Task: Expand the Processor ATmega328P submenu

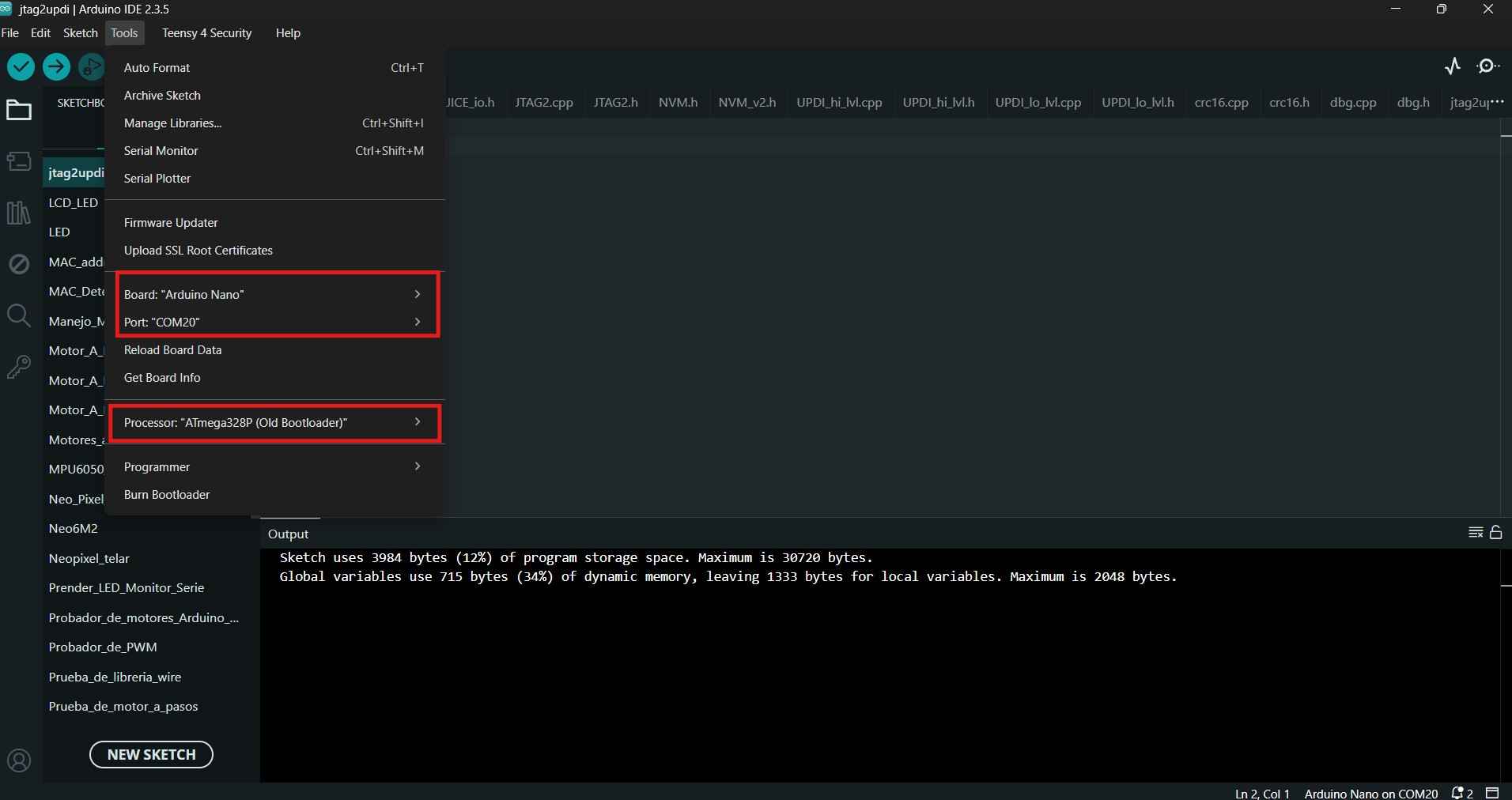Action: pyautogui.click(x=274, y=422)
